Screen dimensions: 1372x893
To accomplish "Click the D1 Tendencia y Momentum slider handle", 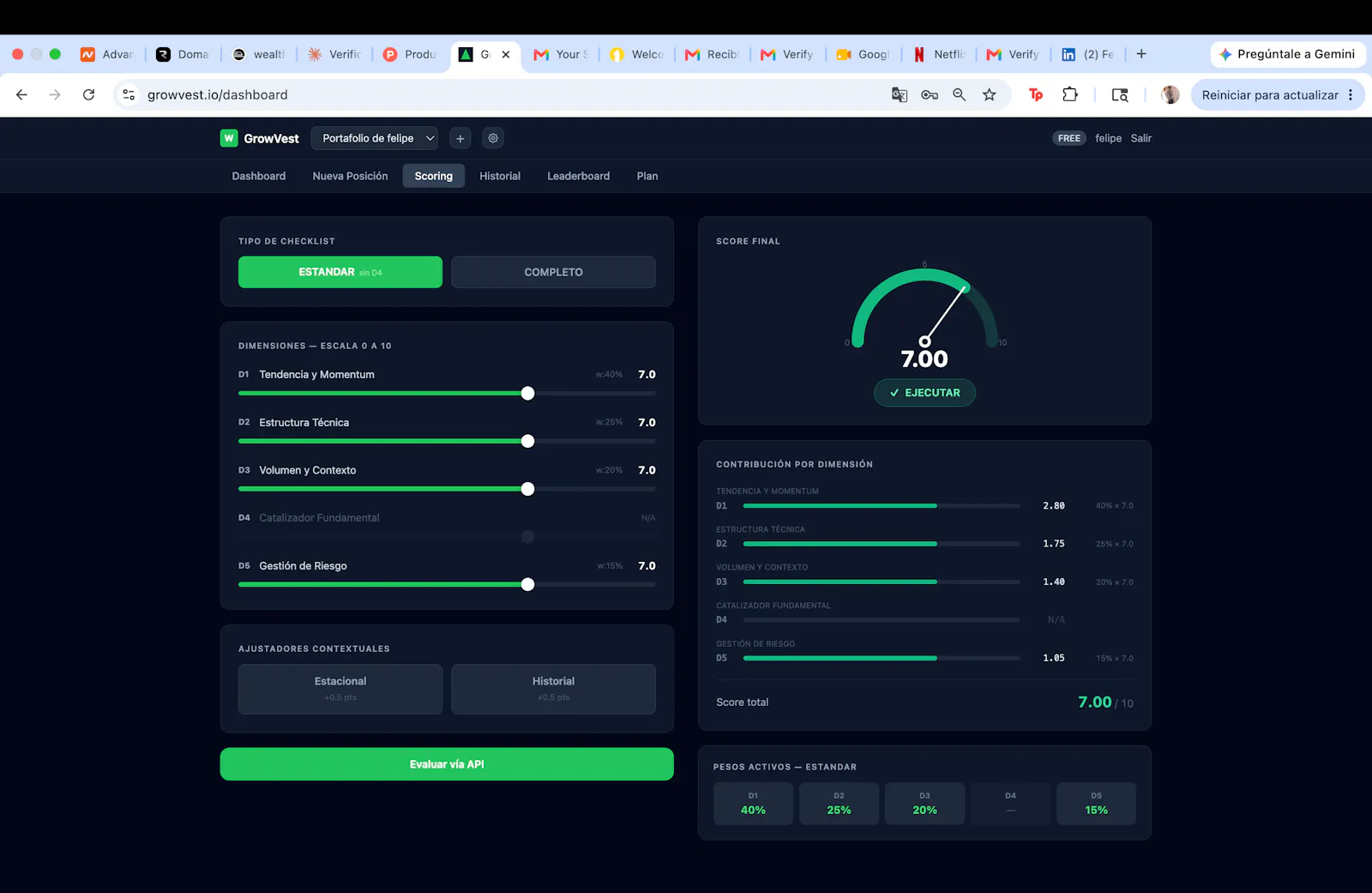I will pos(528,393).
